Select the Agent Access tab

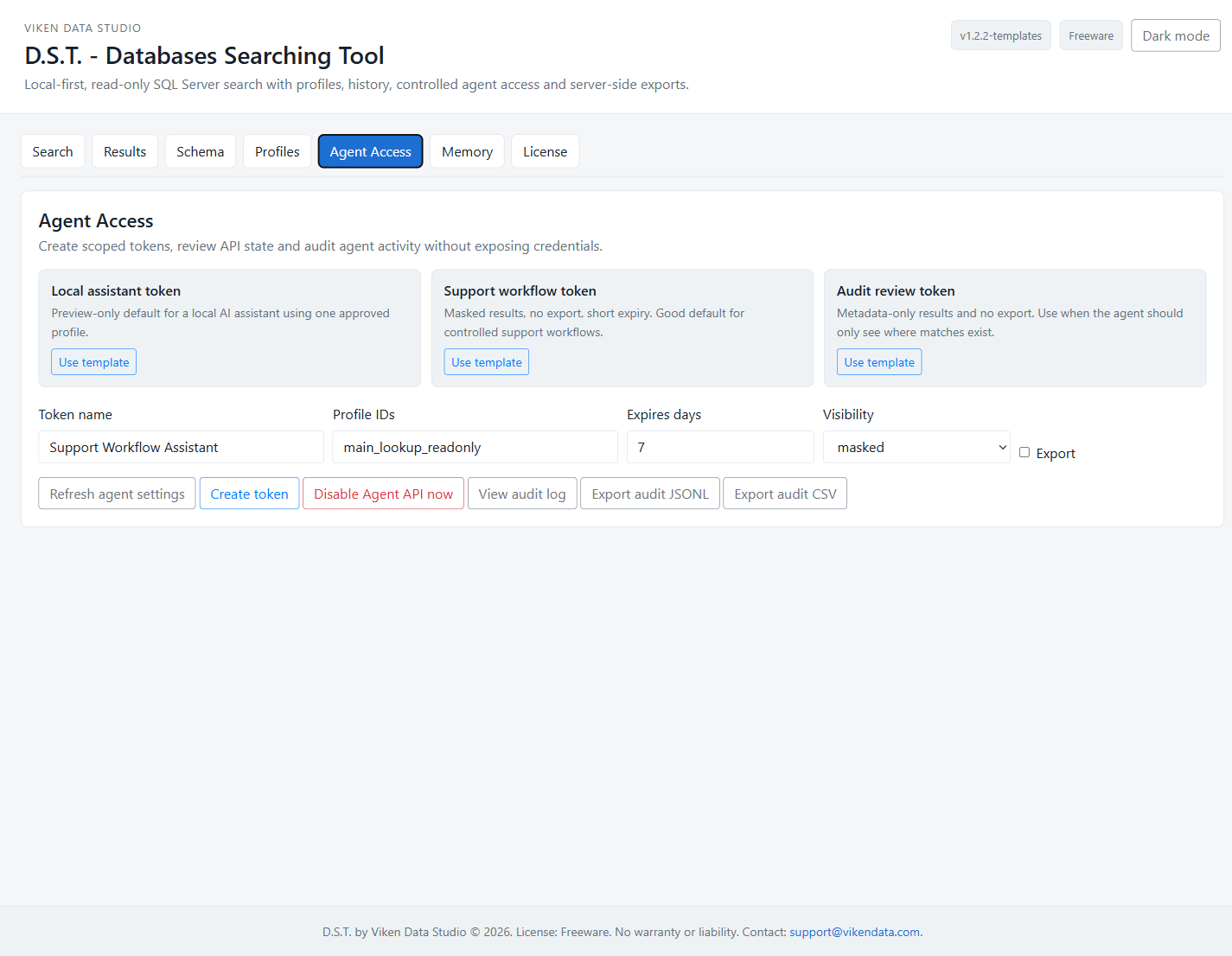point(370,151)
